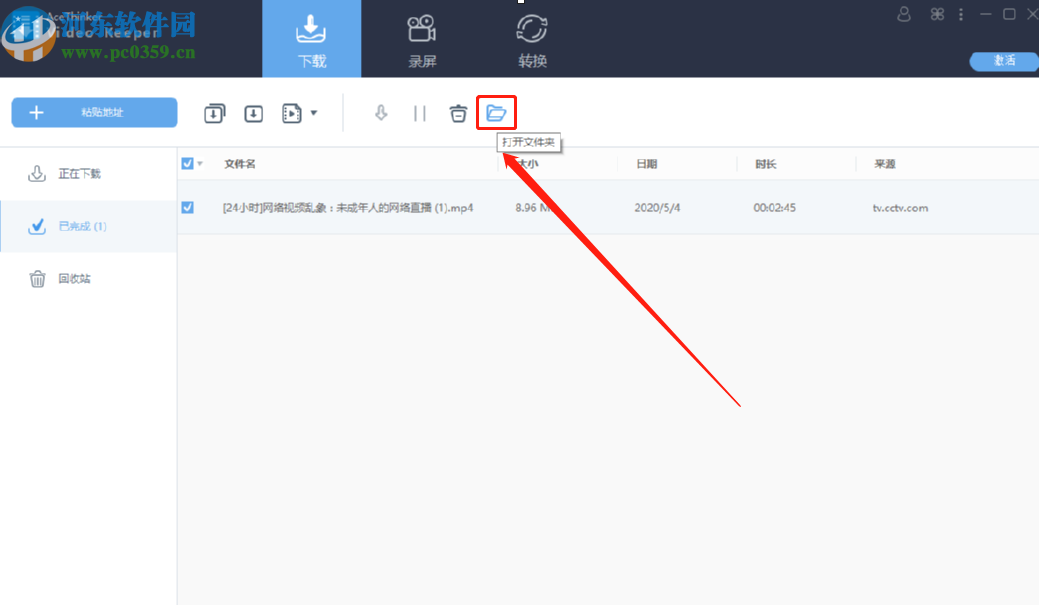Click the user account icon
Image resolution: width=1039 pixels, height=605 pixels.
coord(903,14)
